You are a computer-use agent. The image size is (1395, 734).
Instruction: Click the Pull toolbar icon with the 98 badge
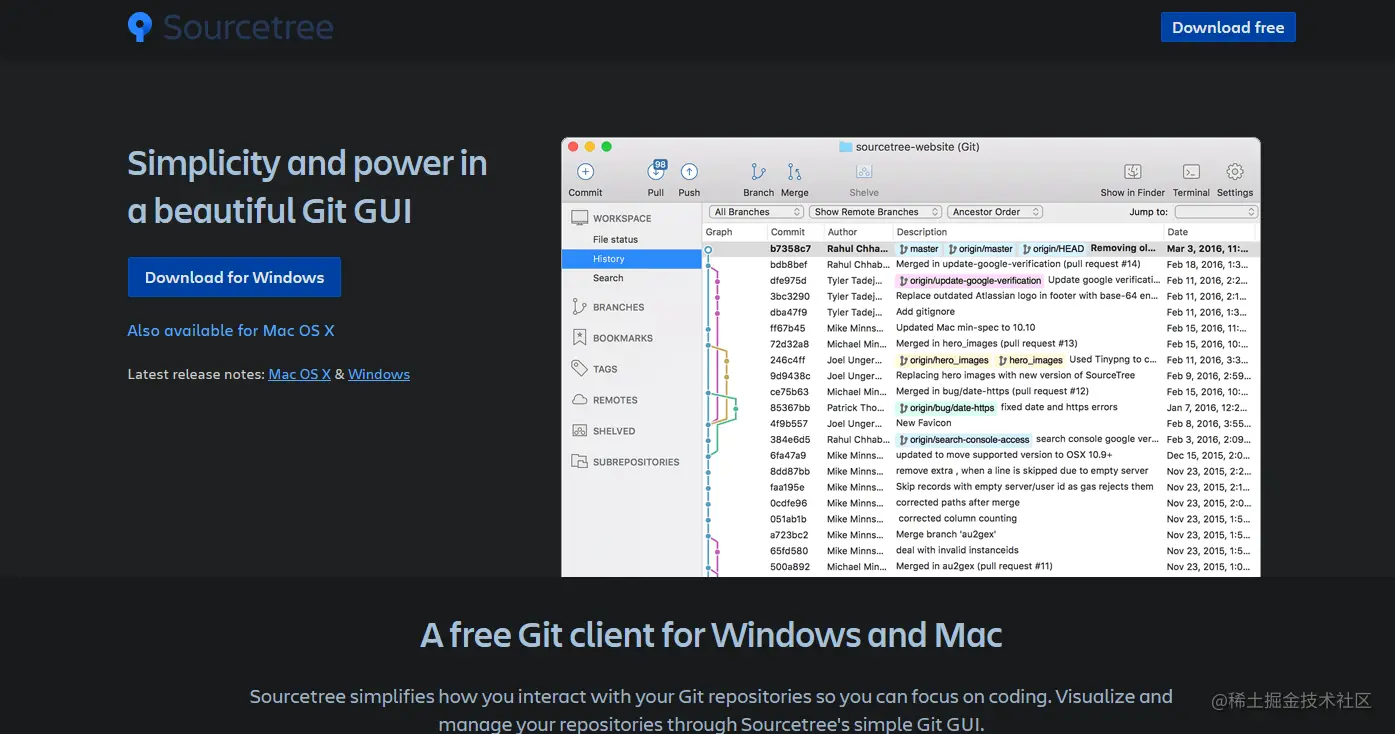pos(656,171)
